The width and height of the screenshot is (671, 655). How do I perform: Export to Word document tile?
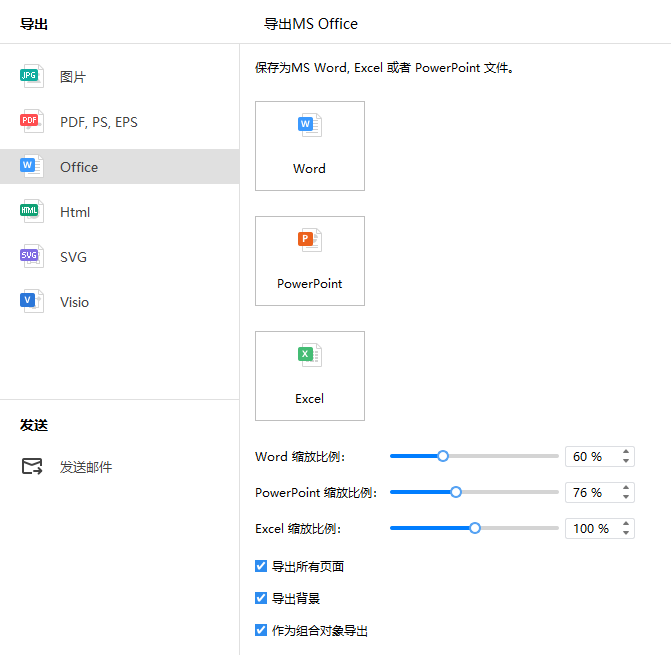(x=310, y=146)
